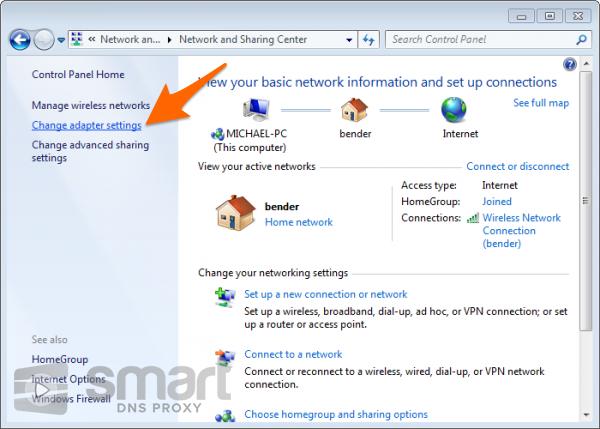Open Change adapter settings
The image size is (600, 429).
coord(86,125)
